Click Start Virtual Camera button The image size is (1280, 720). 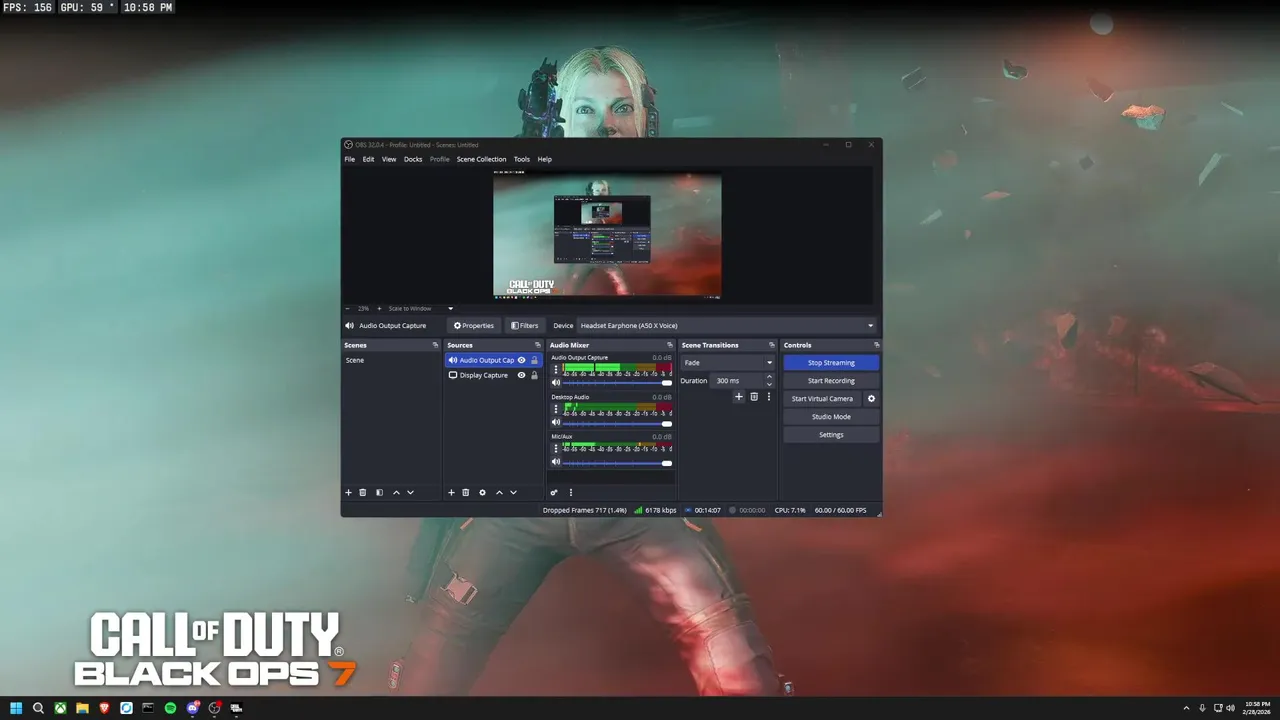pos(822,398)
